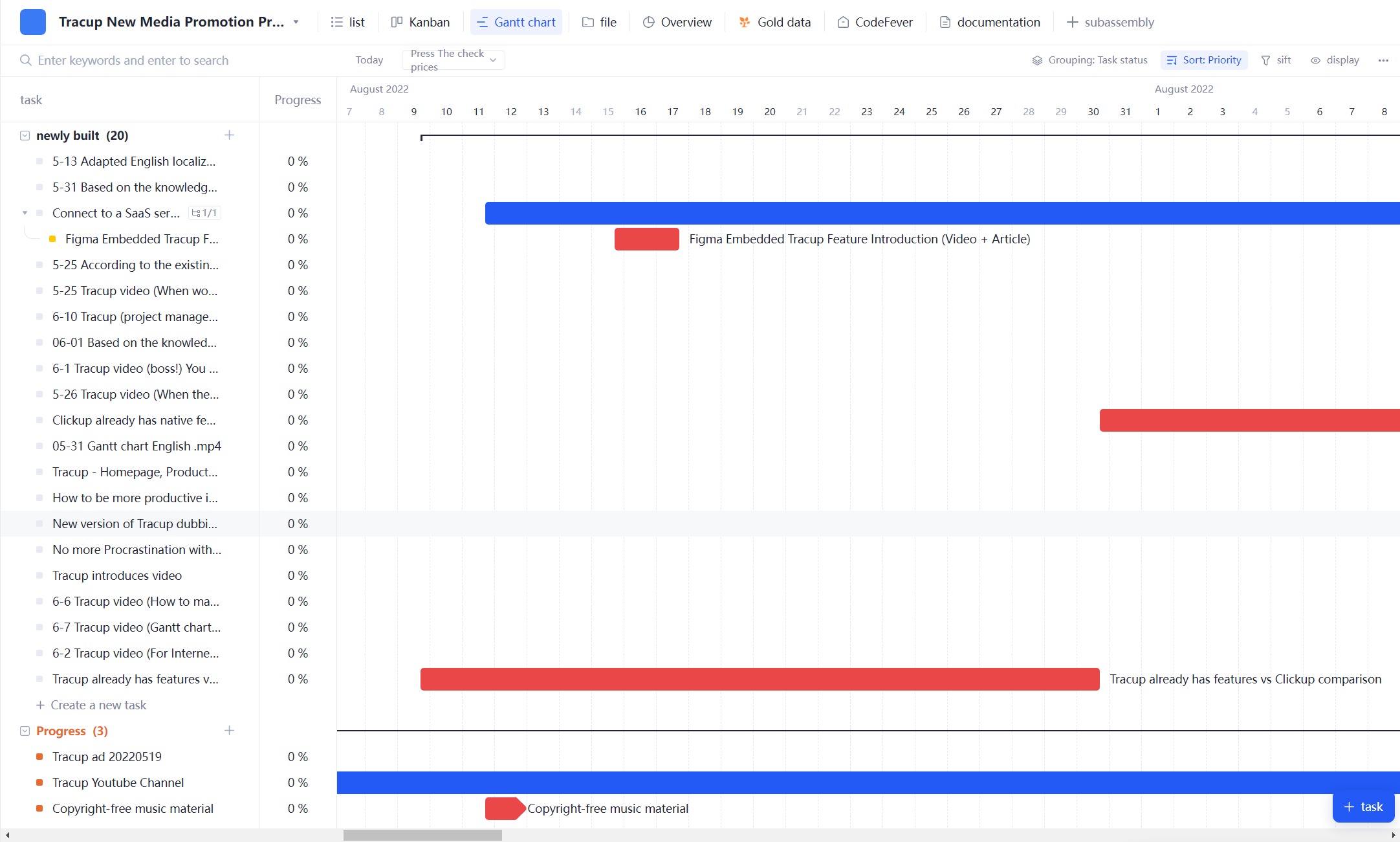This screenshot has width=1400, height=842.
Task: Click the horizontal scrollbar thumb
Action: (x=422, y=835)
